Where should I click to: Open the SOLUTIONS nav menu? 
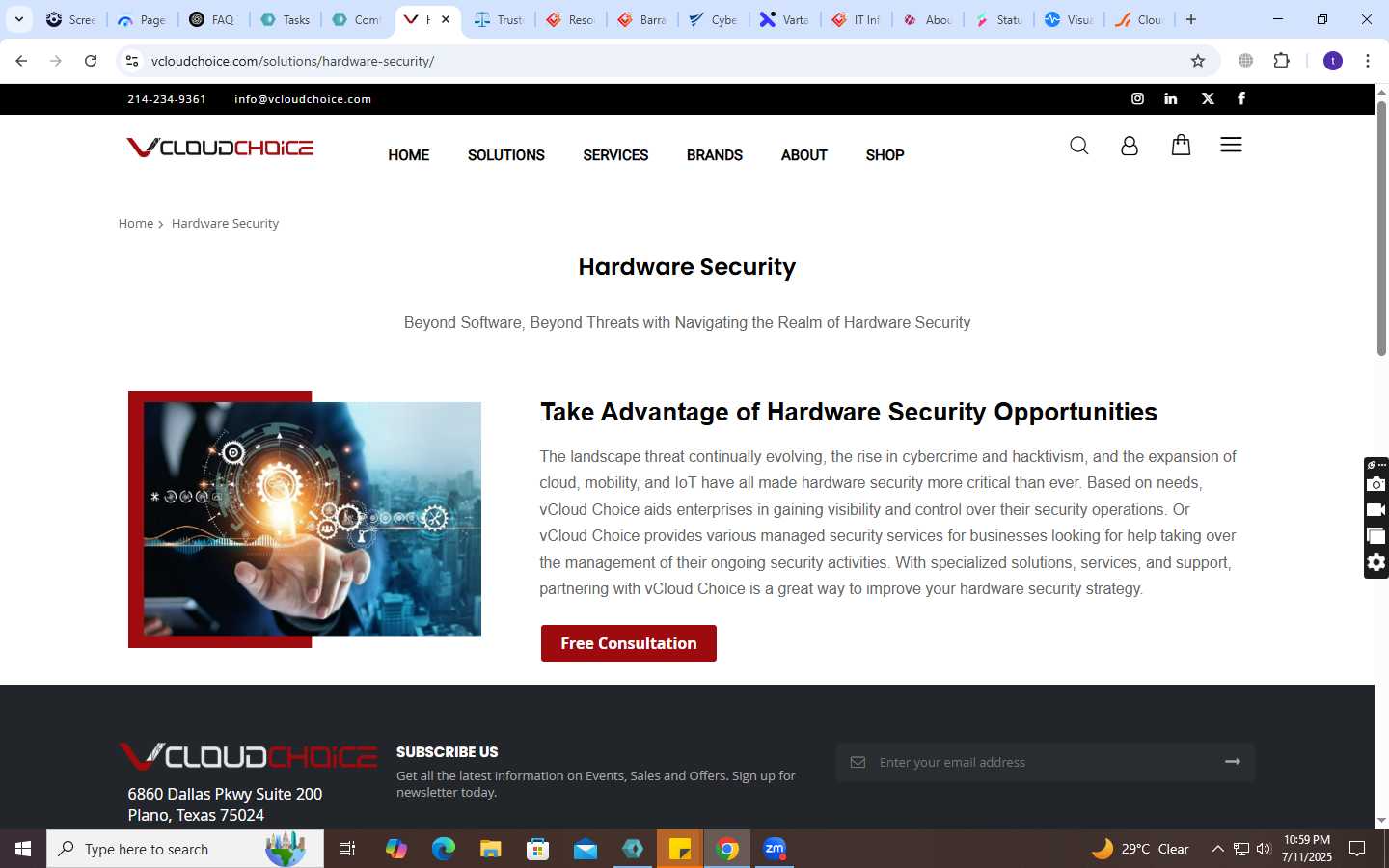[506, 155]
